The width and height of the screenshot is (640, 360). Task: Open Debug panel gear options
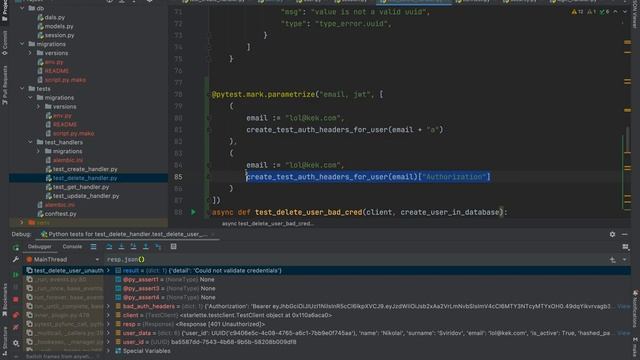(x=612, y=234)
